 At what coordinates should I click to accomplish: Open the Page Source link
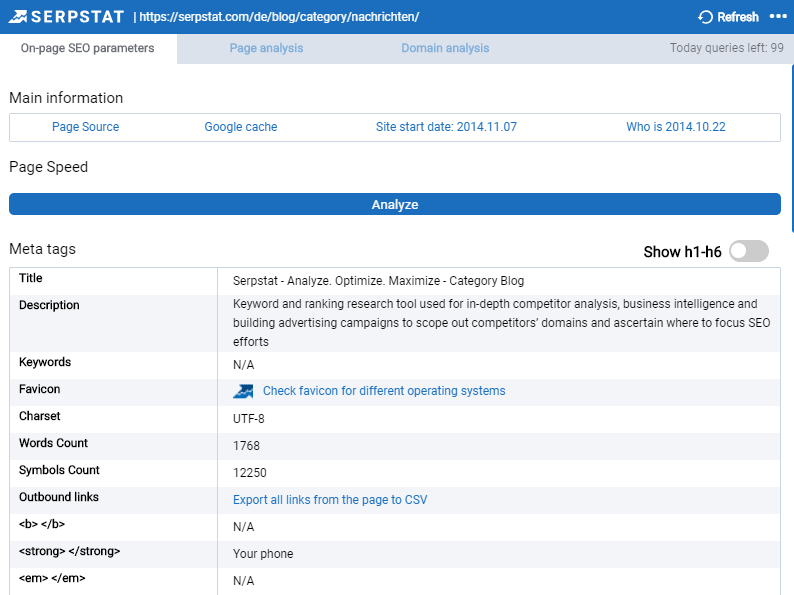86,127
